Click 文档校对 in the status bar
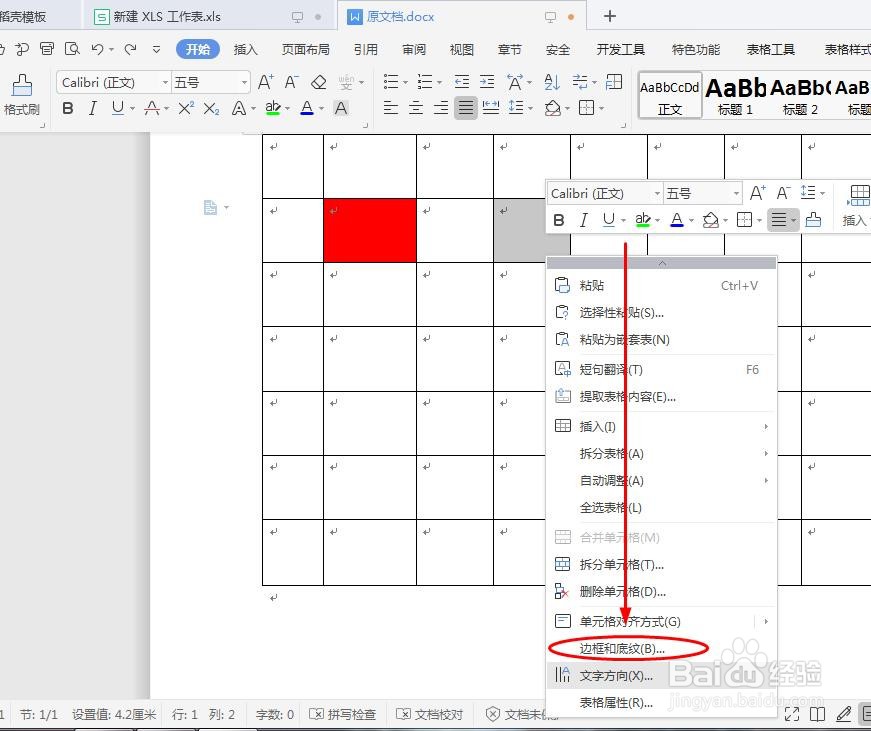Screen dimensions: 871x731 (429, 714)
